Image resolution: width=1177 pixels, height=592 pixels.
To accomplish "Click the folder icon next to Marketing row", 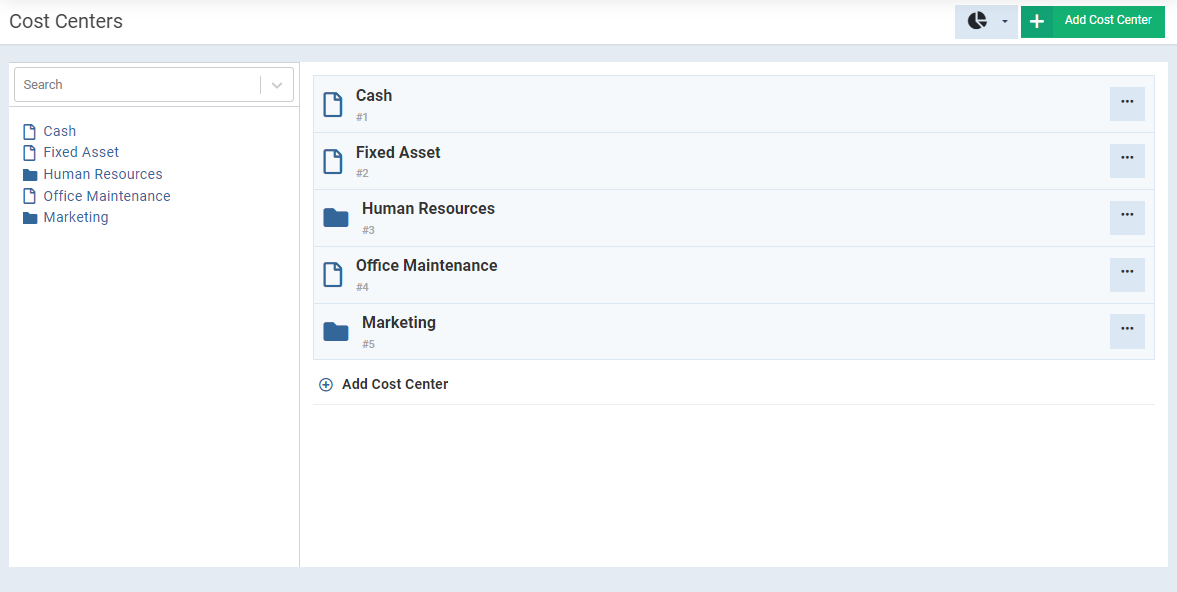I will [x=336, y=331].
